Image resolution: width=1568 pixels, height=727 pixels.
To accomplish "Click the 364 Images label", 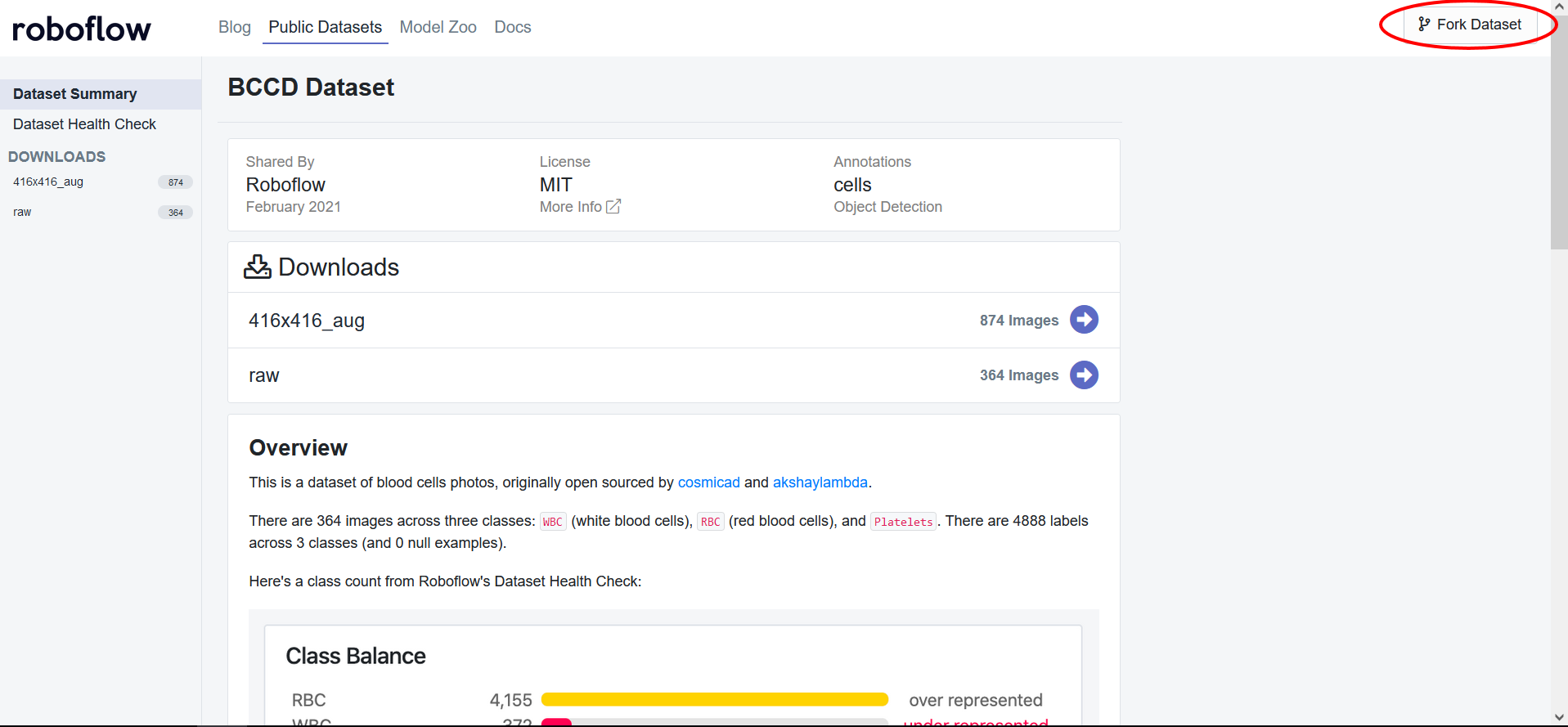I will pos(1019,375).
